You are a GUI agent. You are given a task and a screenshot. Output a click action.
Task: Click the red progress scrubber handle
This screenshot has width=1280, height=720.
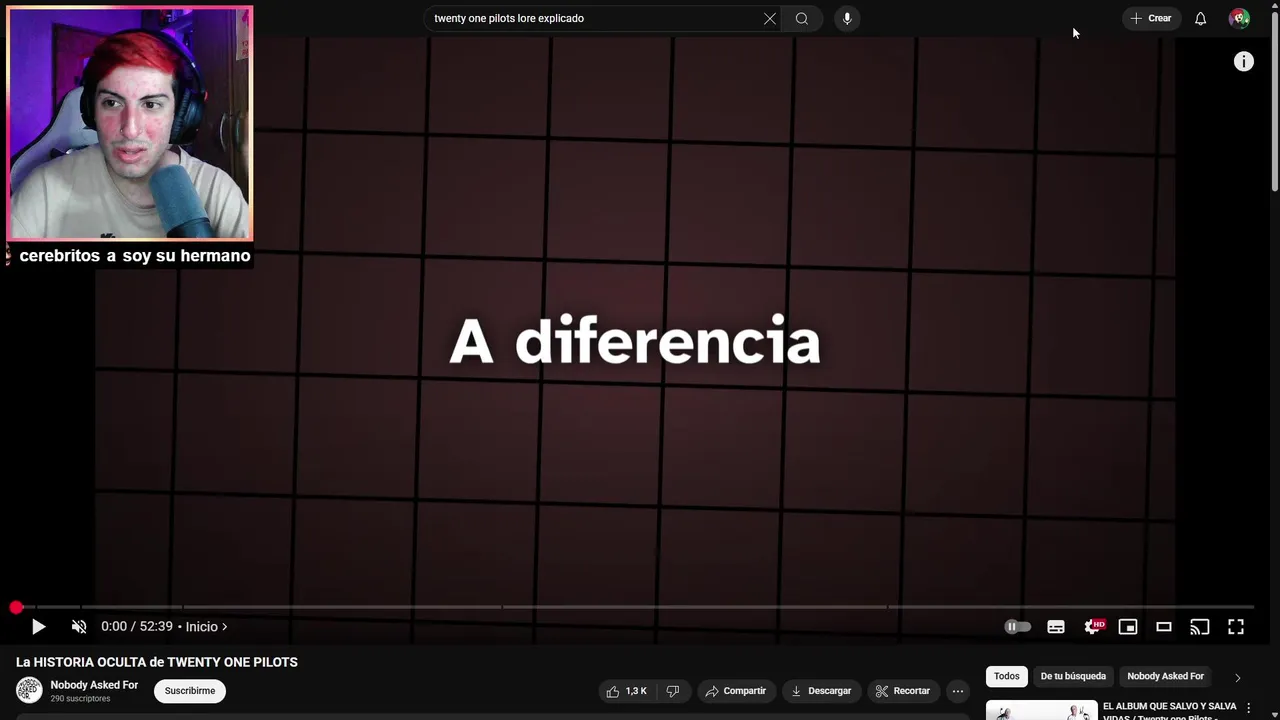pos(16,607)
